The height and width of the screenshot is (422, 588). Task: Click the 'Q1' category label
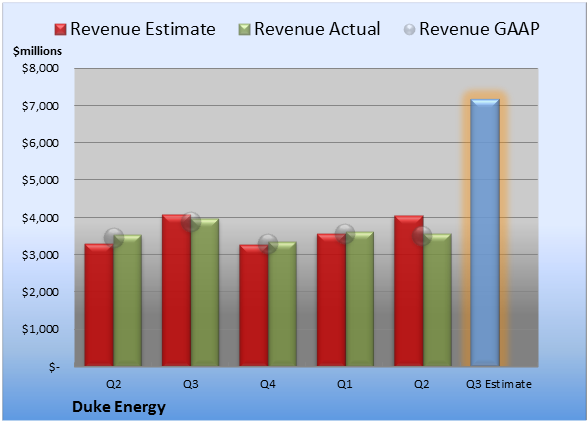345,384
